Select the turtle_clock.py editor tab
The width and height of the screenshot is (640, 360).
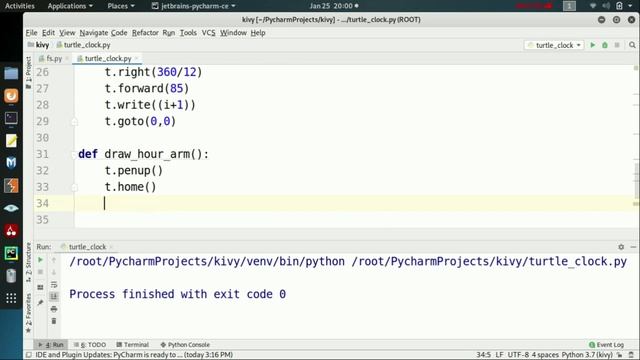click(x=108, y=59)
